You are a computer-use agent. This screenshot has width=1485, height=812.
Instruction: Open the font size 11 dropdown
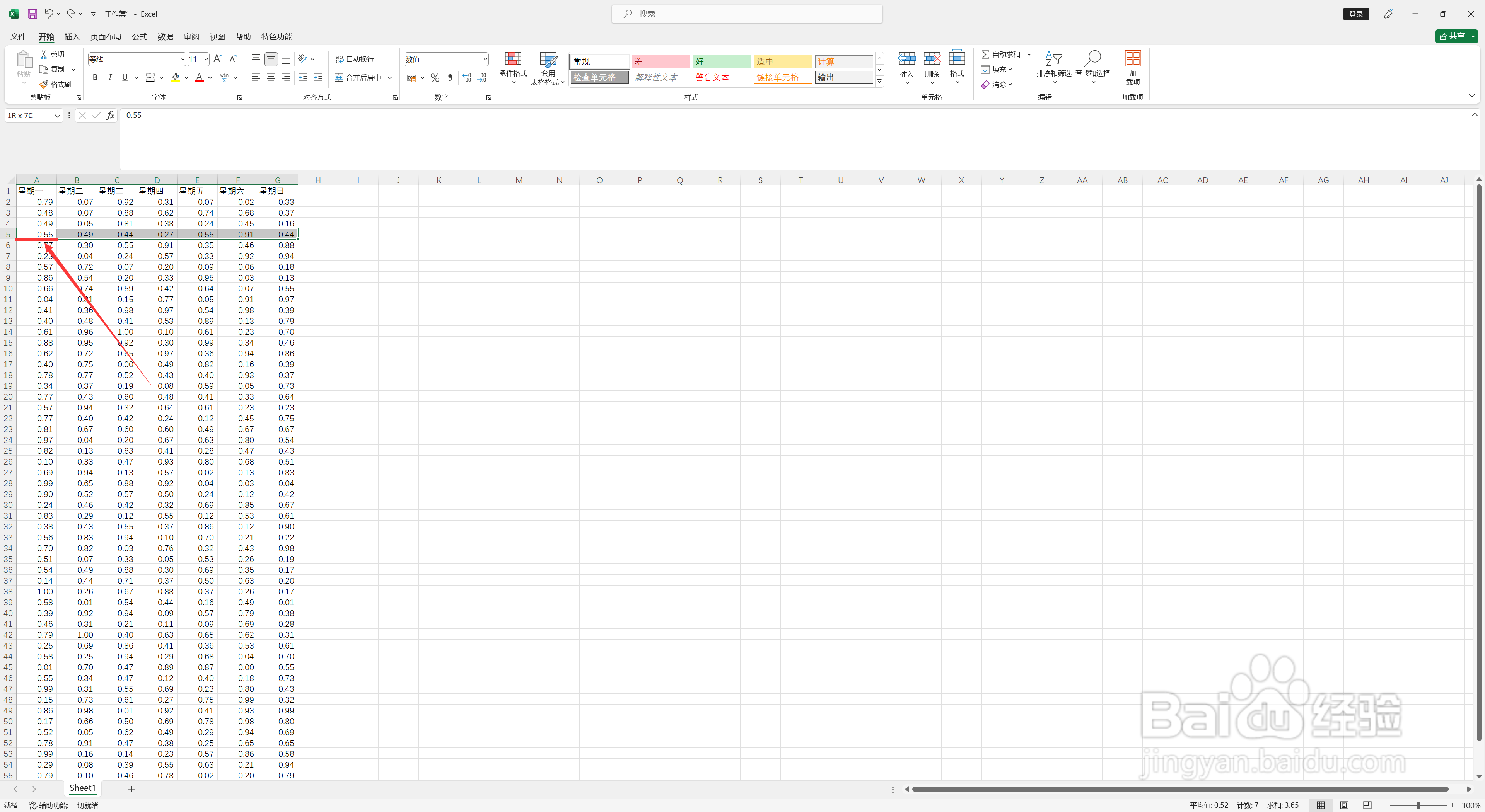coord(206,59)
